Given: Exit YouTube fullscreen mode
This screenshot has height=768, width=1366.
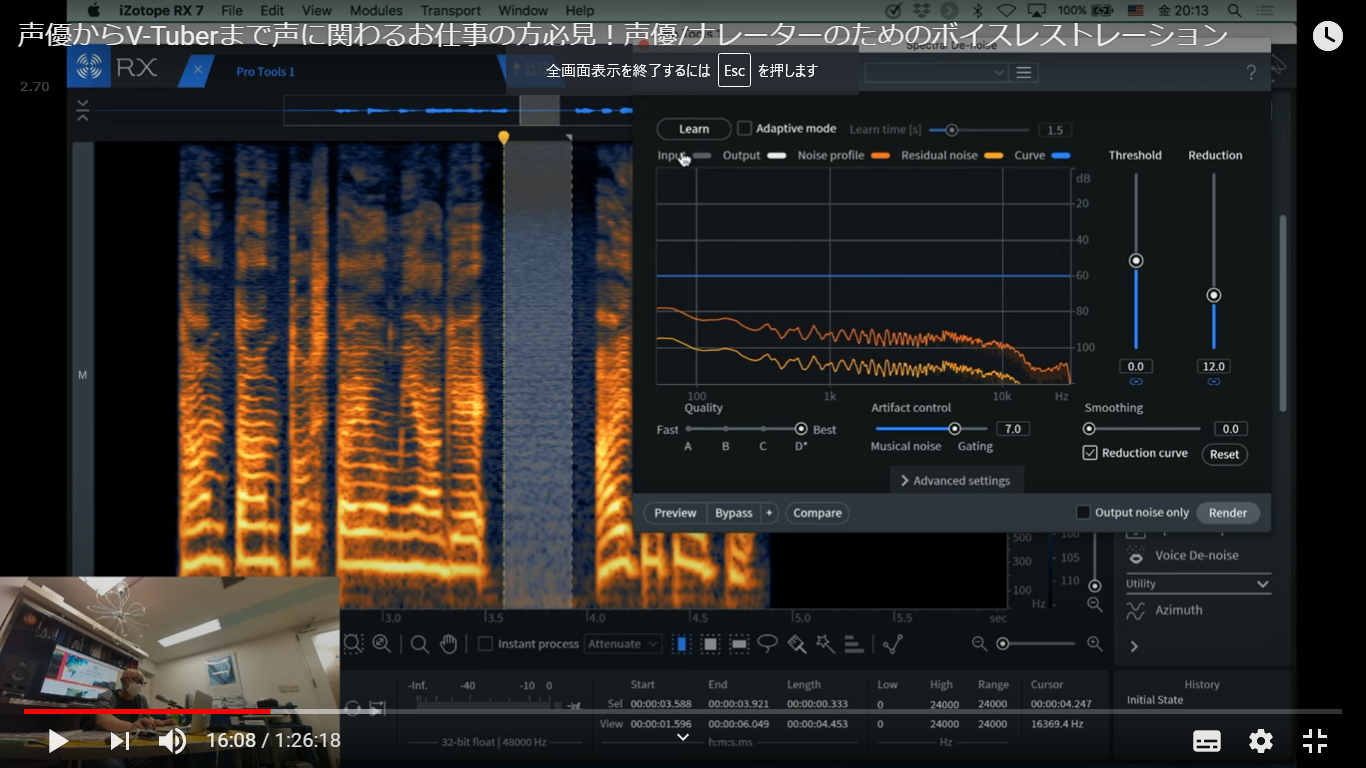Looking at the screenshot, I should (1315, 741).
